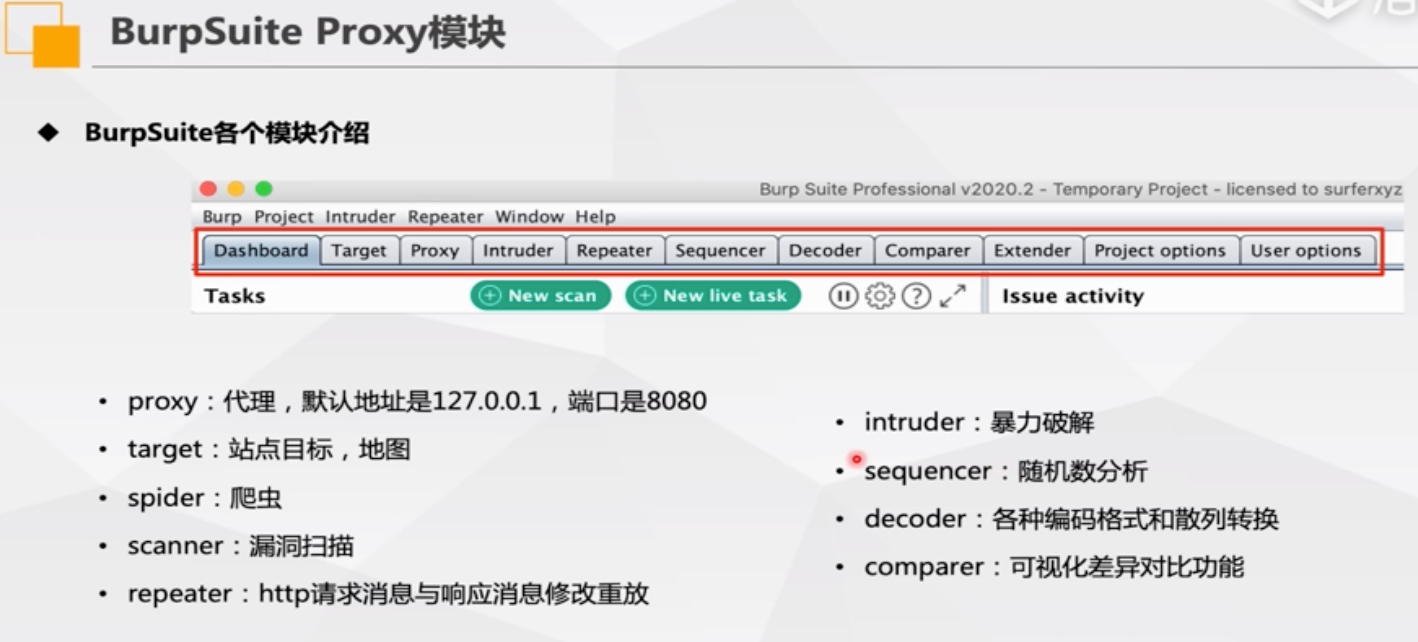The height and width of the screenshot is (642, 1418).
Task: Click the 'scanner' bullet line text
Action: [241, 545]
